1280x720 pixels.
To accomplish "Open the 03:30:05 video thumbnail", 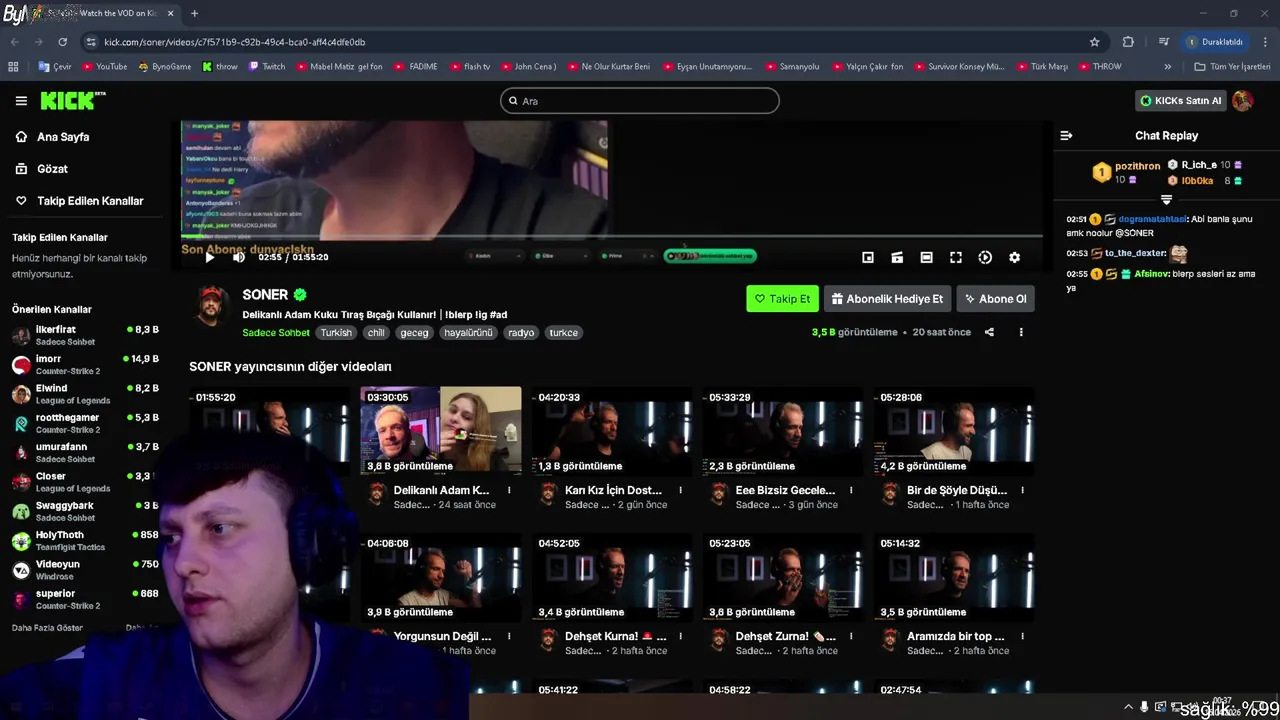I will pyautogui.click(x=441, y=430).
